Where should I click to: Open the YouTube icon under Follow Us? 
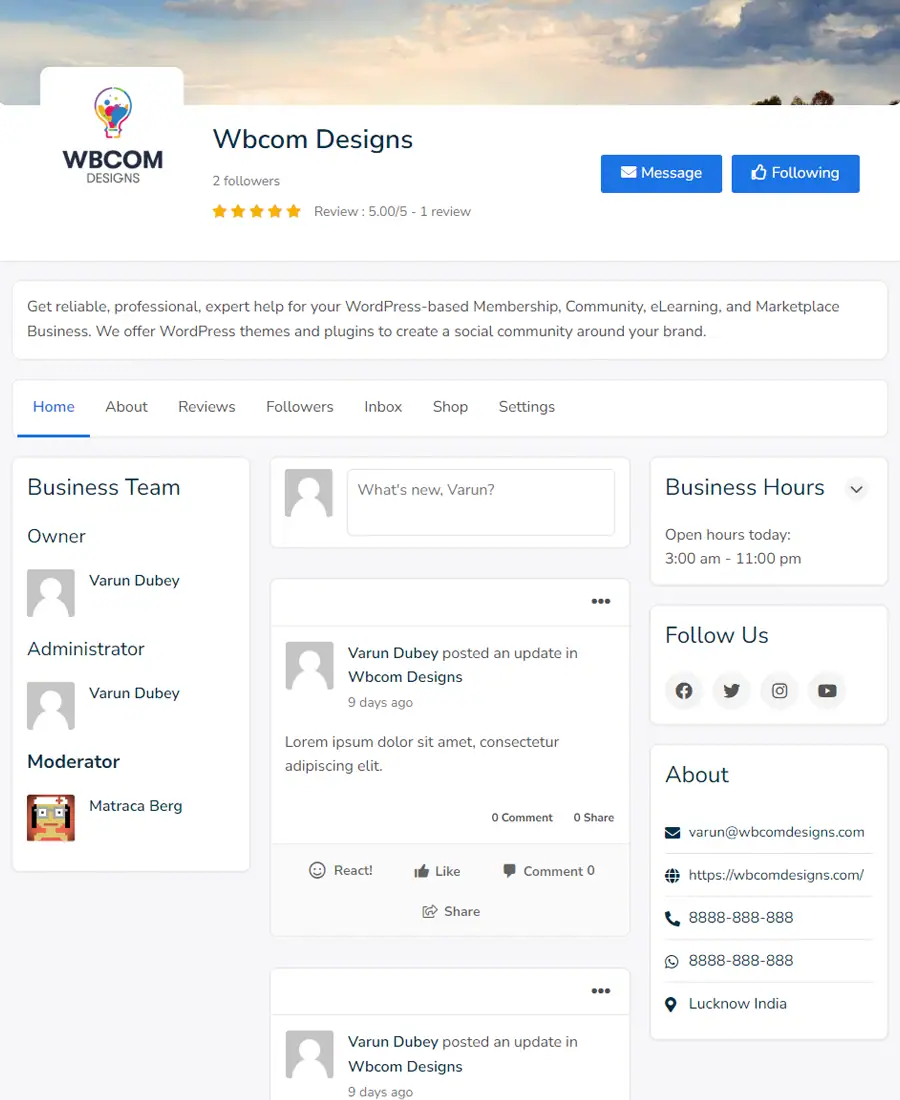click(x=827, y=690)
